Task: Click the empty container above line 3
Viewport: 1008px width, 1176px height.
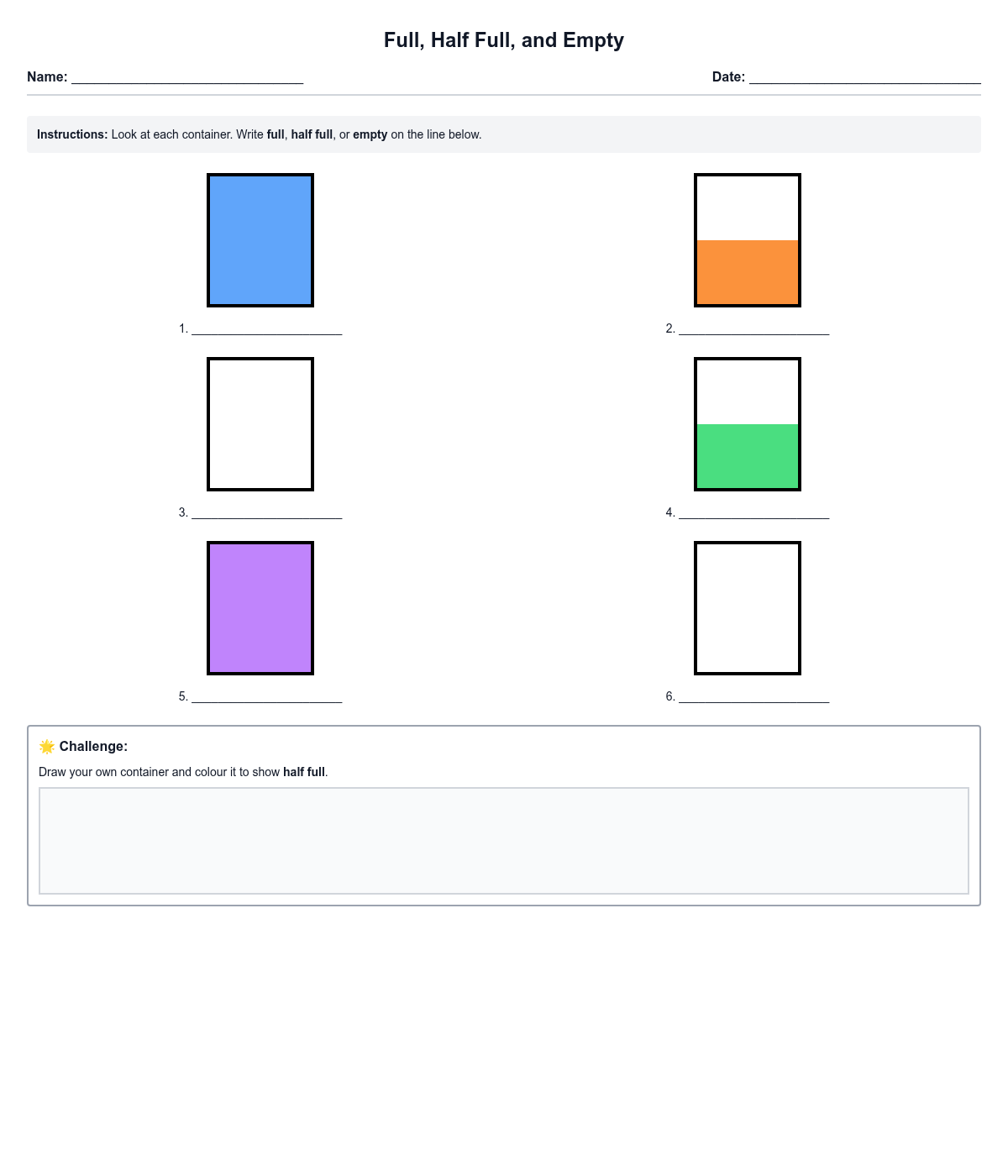Action: click(260, 424)
